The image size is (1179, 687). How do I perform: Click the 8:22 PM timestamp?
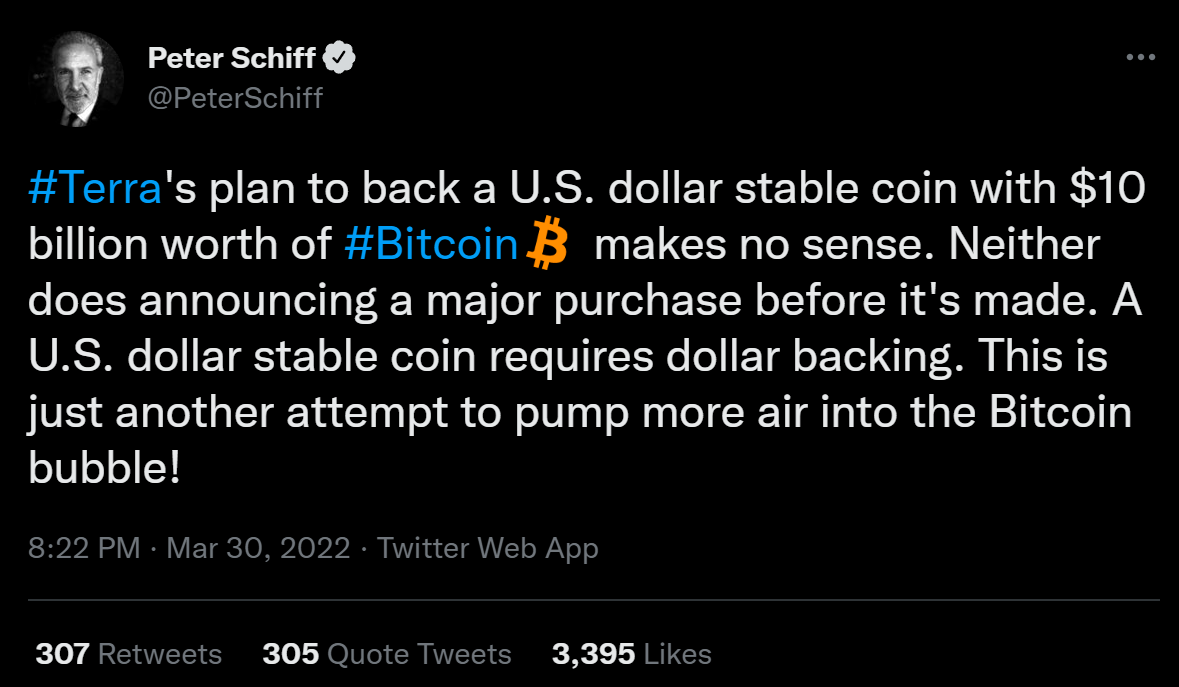point(84,548)
